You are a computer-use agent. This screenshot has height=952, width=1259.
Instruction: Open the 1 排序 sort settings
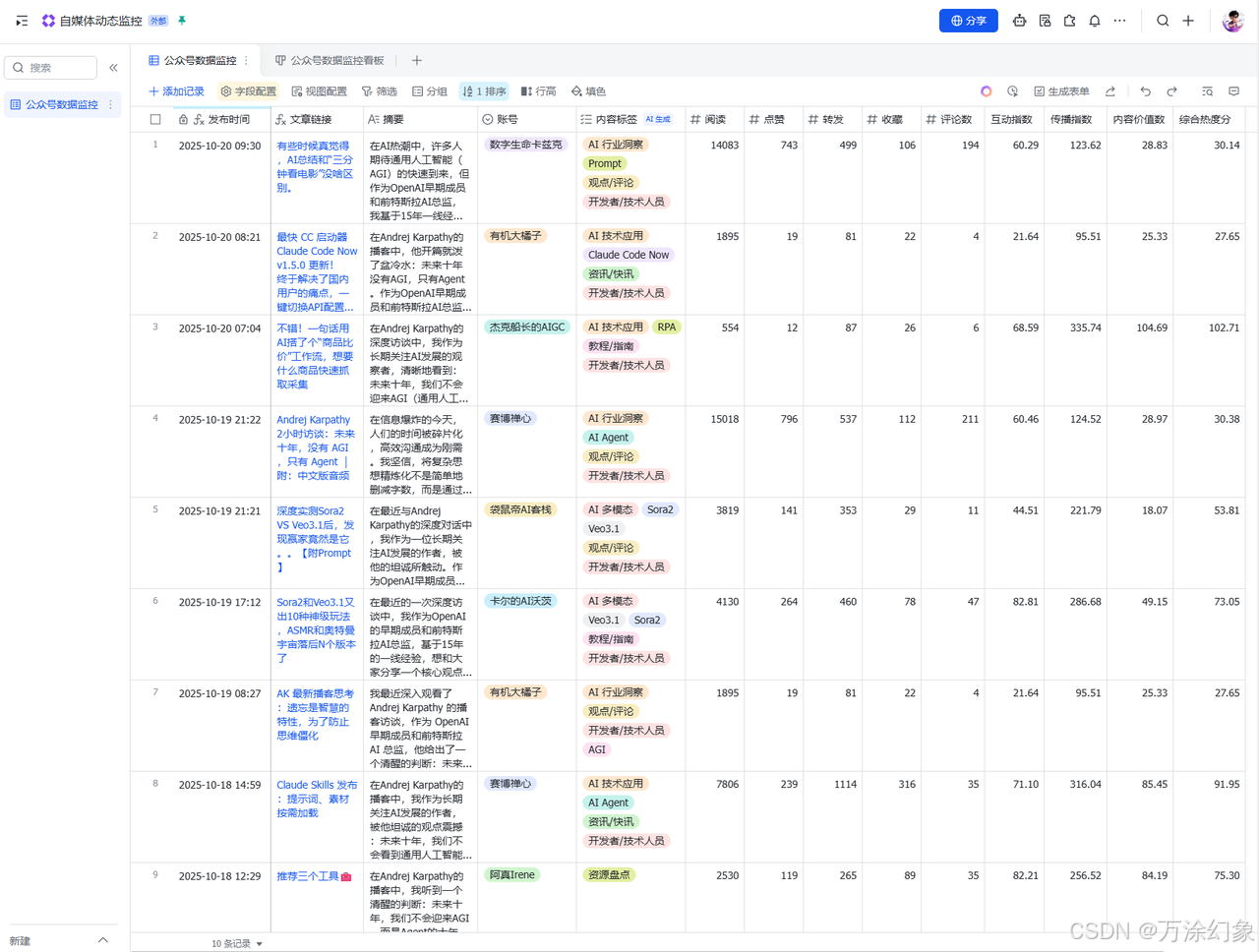point(485,91)
